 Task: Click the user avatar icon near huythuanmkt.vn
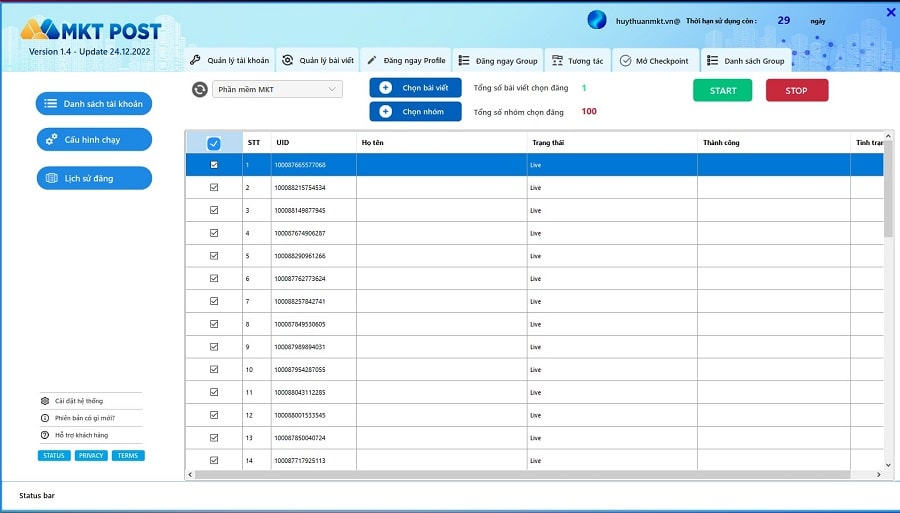(597, 20)
